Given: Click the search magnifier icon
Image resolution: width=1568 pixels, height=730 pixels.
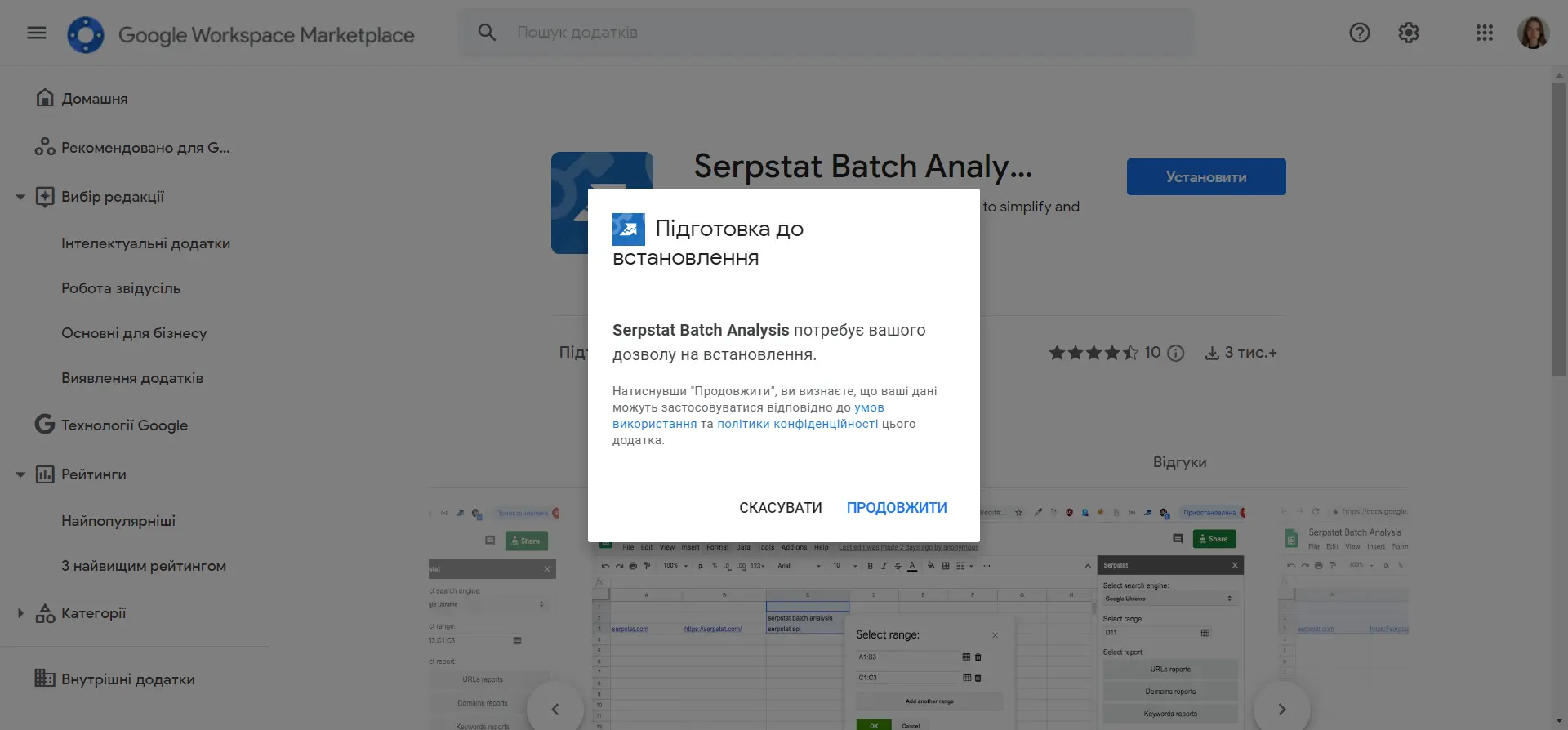Looking at the screenshot, I should click(x=487, y=33).
